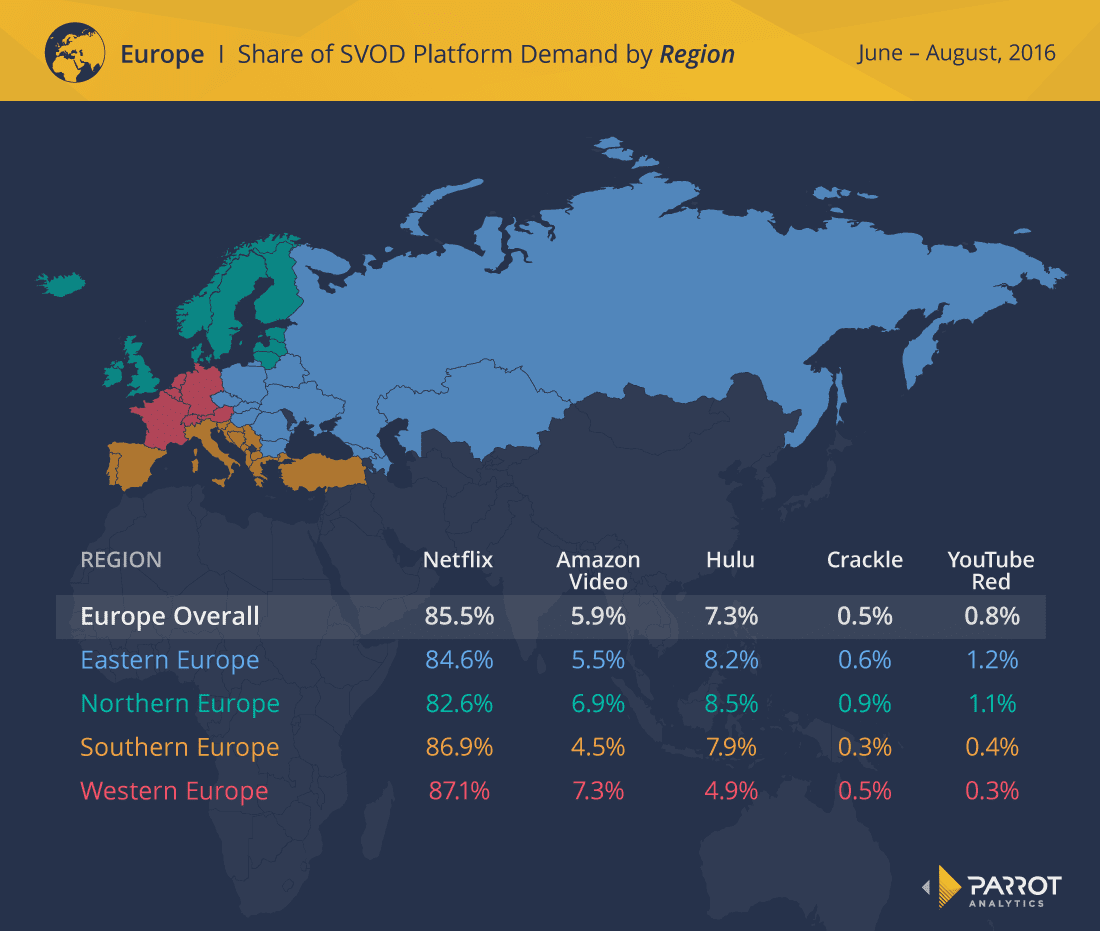Click the date range 'June – August, 2016'
Viewport: 1100px width, 931px height.
[956, 53]
